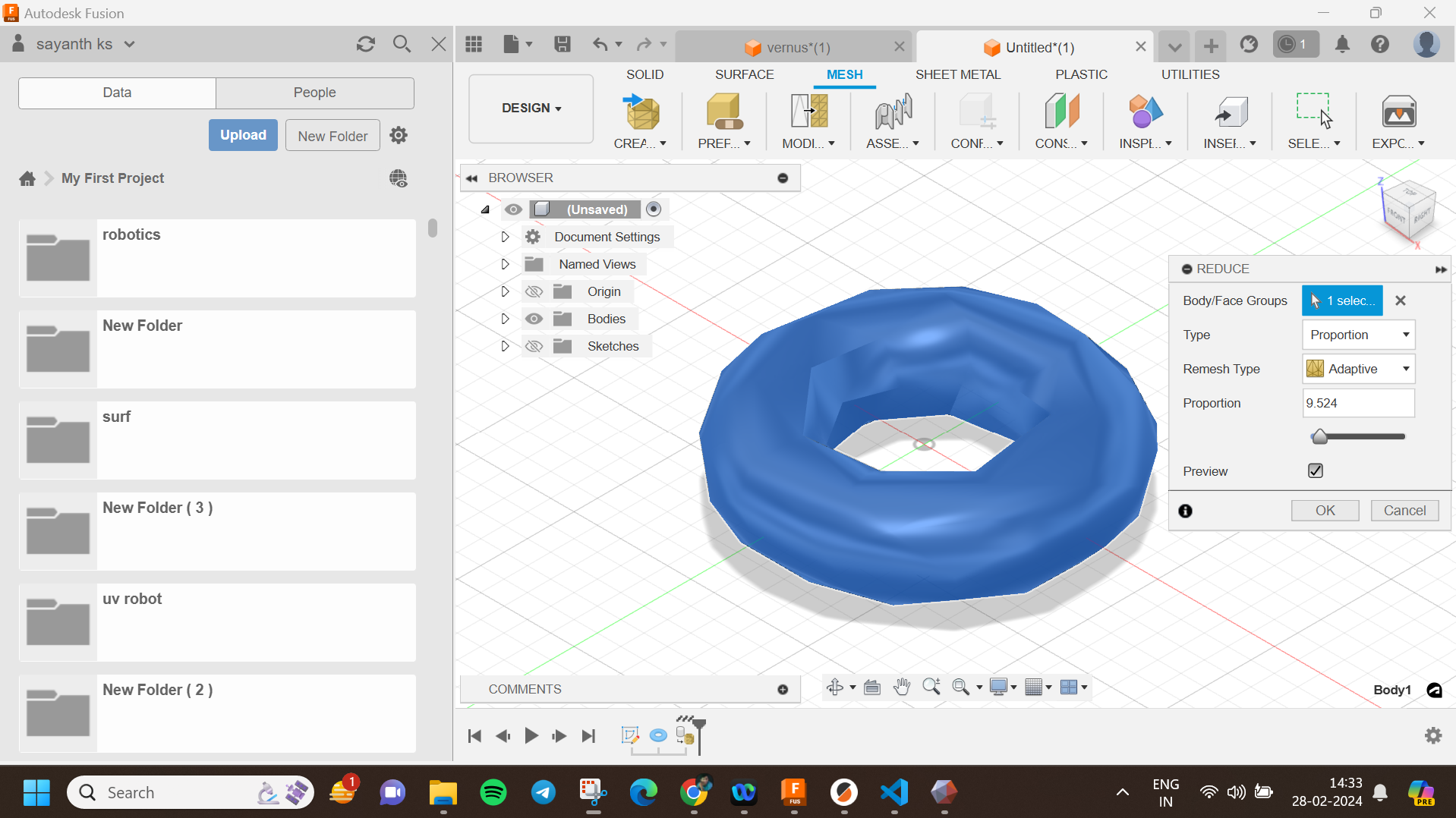Open Windows Start menu

(x=36, y=793)
